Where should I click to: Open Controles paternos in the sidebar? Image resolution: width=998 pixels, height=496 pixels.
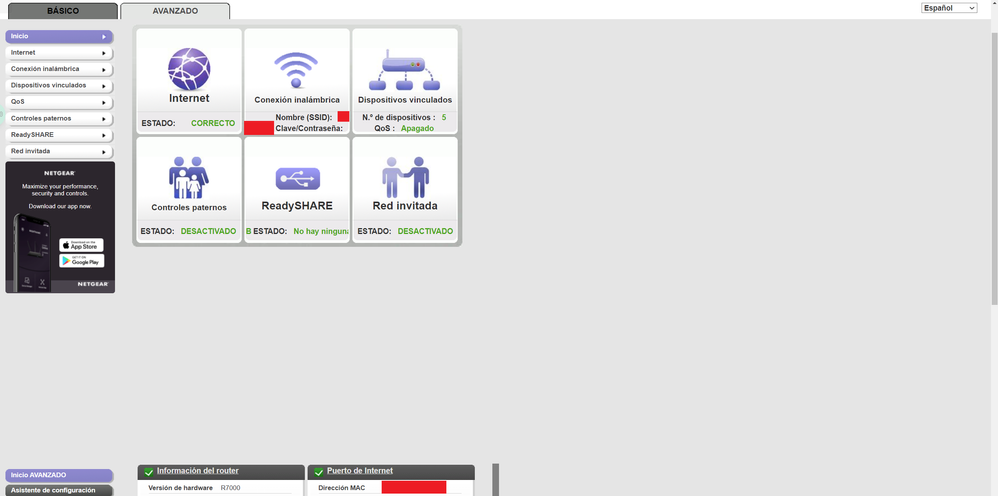59,118
